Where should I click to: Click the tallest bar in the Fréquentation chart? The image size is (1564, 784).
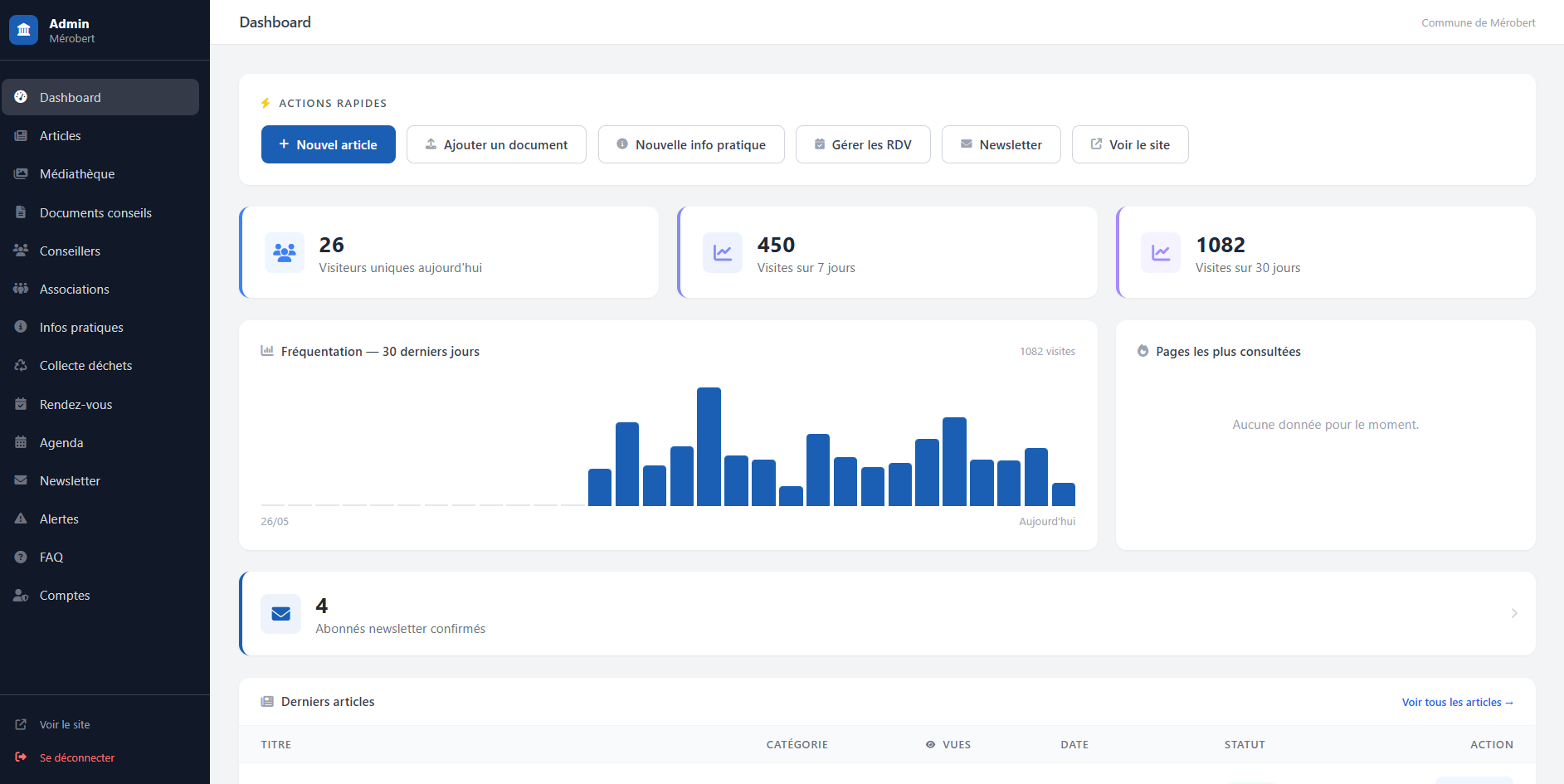coord(709,446)
